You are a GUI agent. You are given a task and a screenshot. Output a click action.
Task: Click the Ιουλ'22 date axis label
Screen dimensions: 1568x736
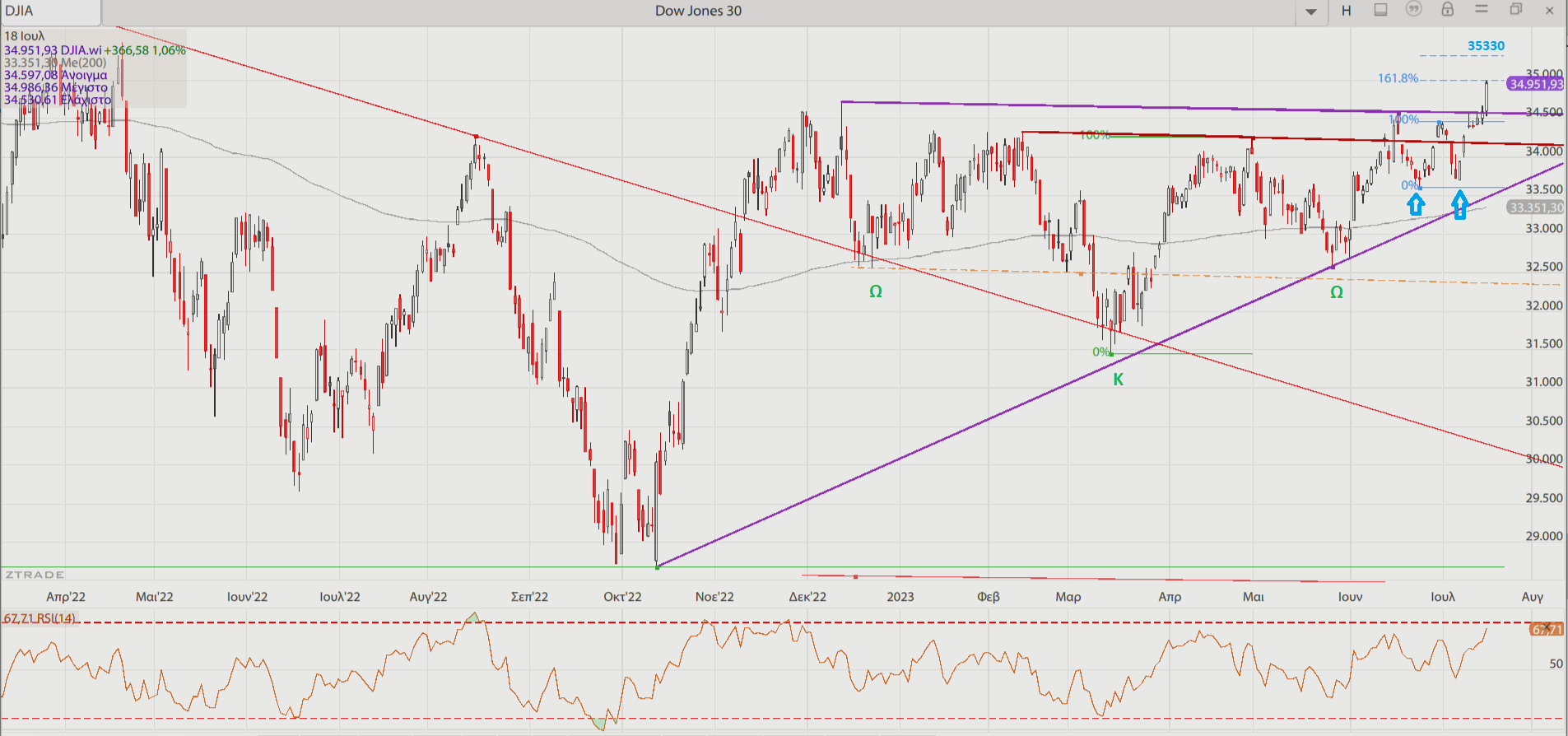coord(340,597)
